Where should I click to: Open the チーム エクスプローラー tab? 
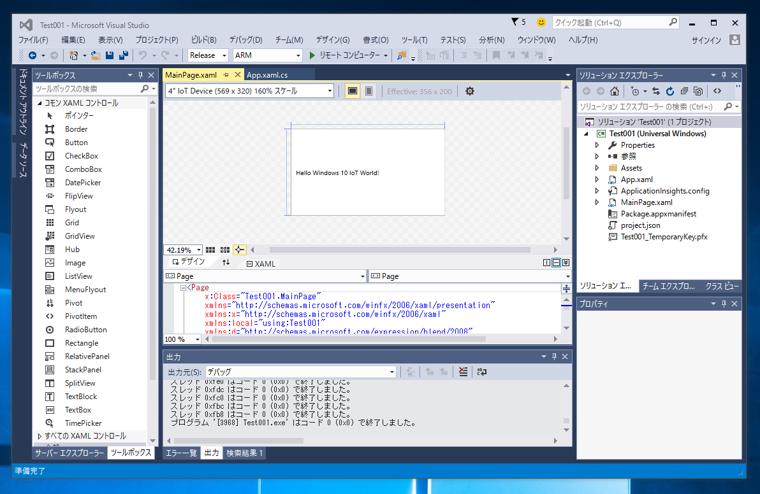point(669,286)
